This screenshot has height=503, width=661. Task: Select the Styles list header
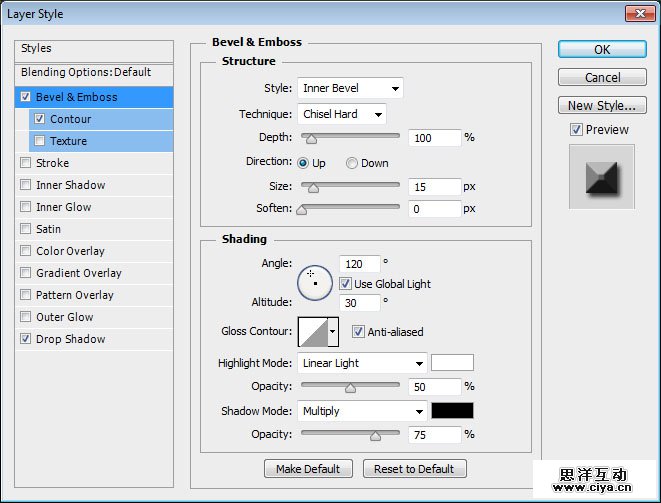(x=94, y=51)
